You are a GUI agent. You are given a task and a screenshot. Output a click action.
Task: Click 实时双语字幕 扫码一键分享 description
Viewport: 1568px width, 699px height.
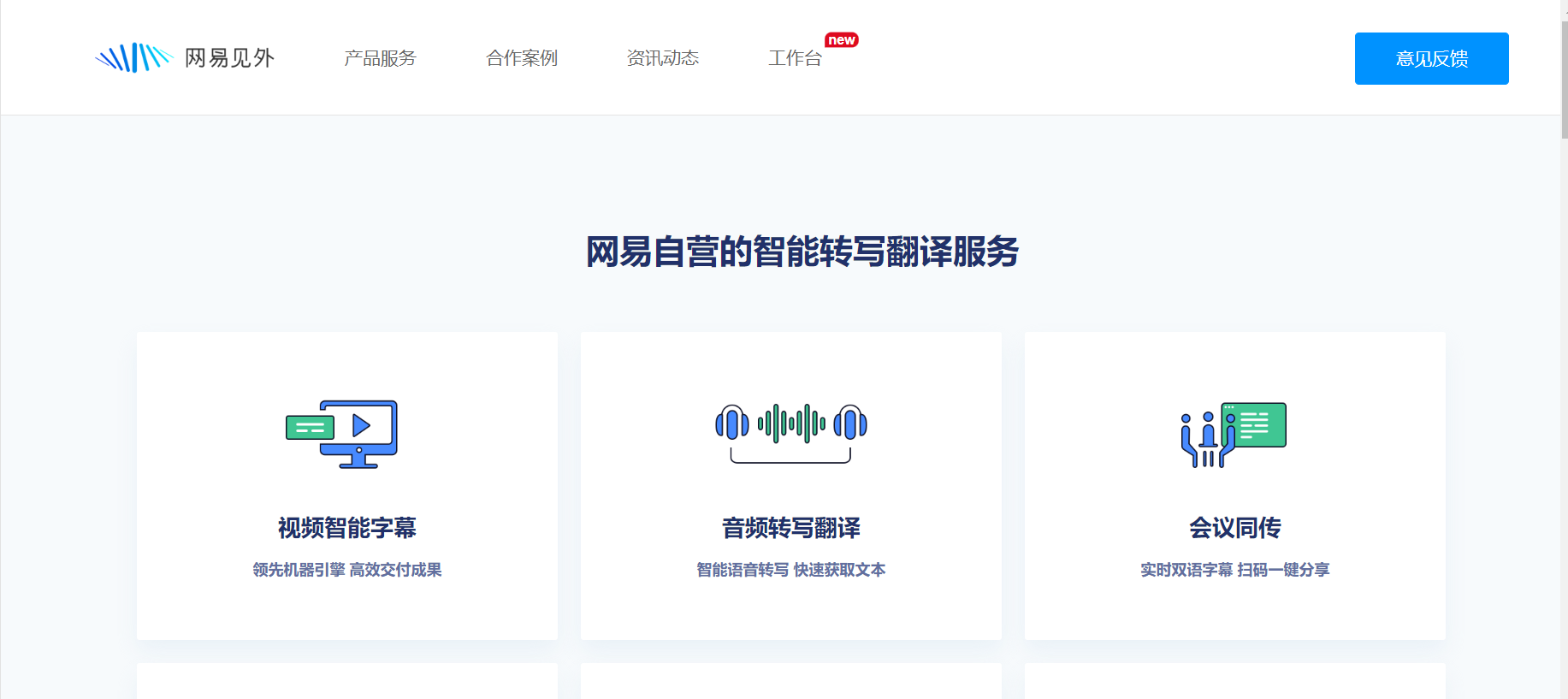point(1235,570)
